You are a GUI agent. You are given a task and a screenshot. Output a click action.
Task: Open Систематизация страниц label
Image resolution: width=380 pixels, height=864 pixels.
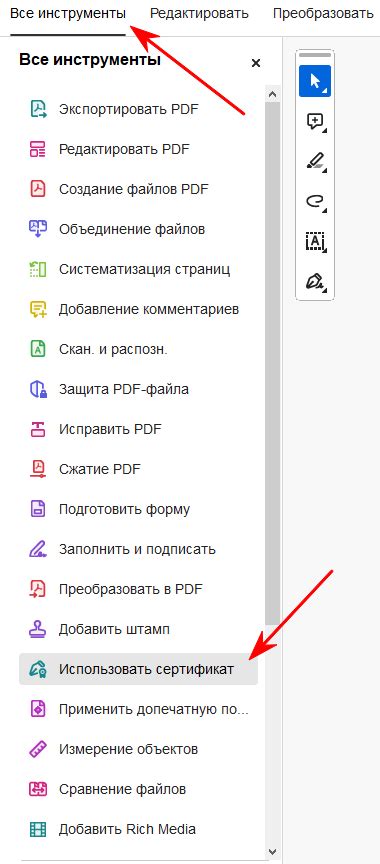coord(145,269)
